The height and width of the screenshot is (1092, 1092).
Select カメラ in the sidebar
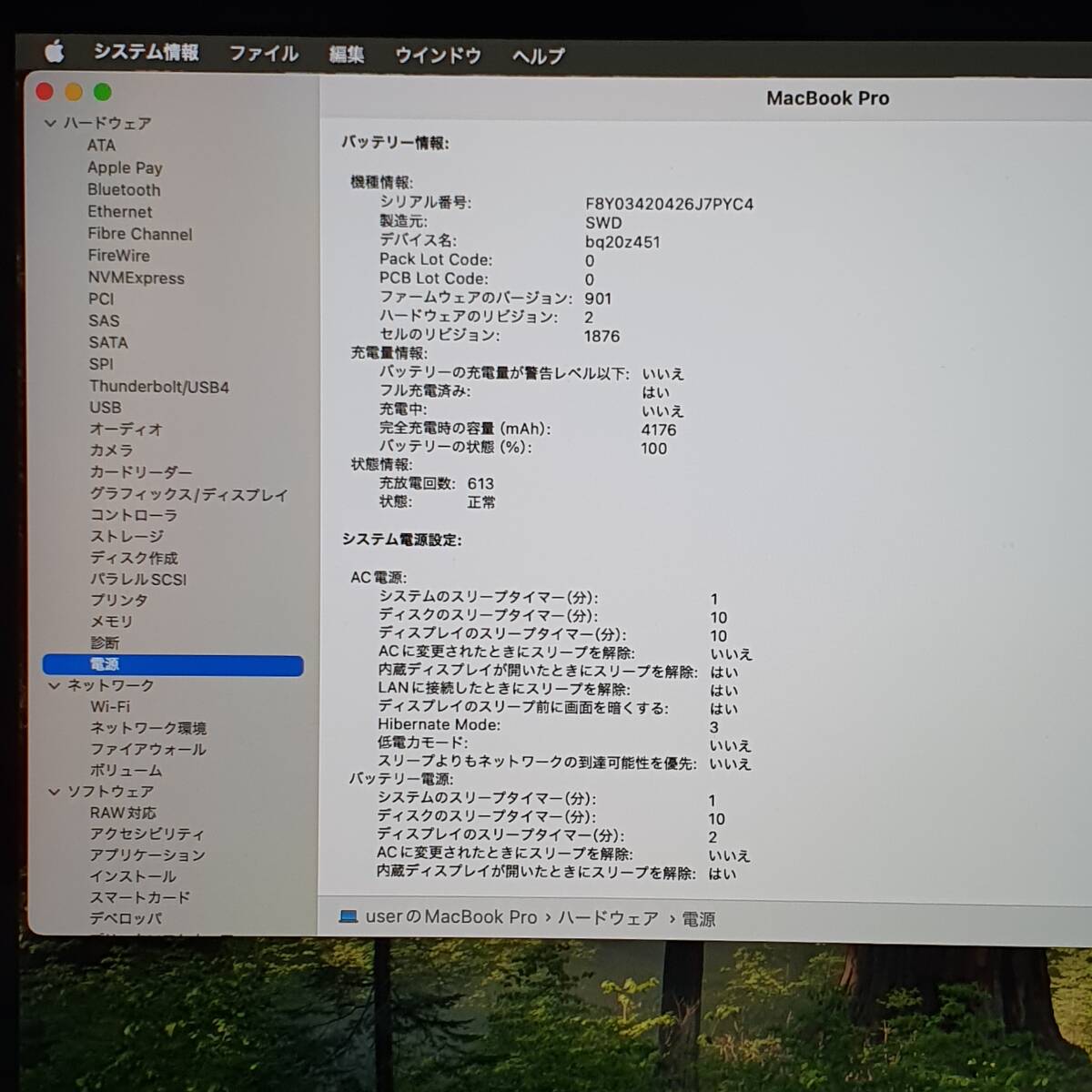tap(111, 450)
